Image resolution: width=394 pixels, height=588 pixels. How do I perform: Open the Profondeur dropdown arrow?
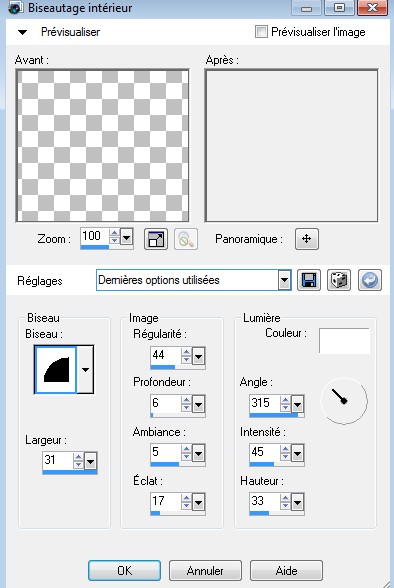point(198,405)
